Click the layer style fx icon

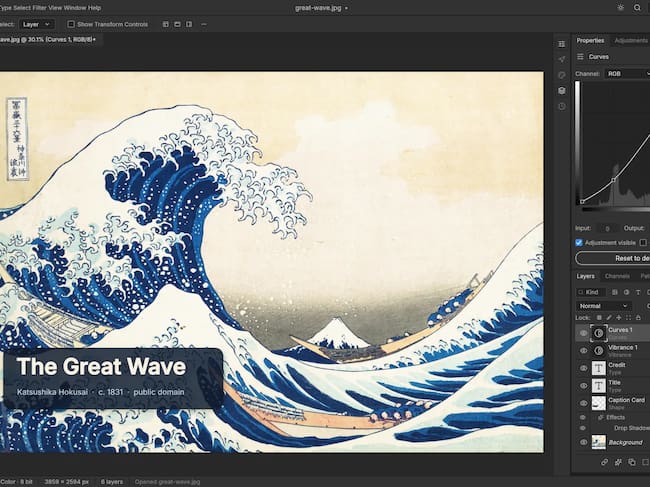click(x=618, y=462)
